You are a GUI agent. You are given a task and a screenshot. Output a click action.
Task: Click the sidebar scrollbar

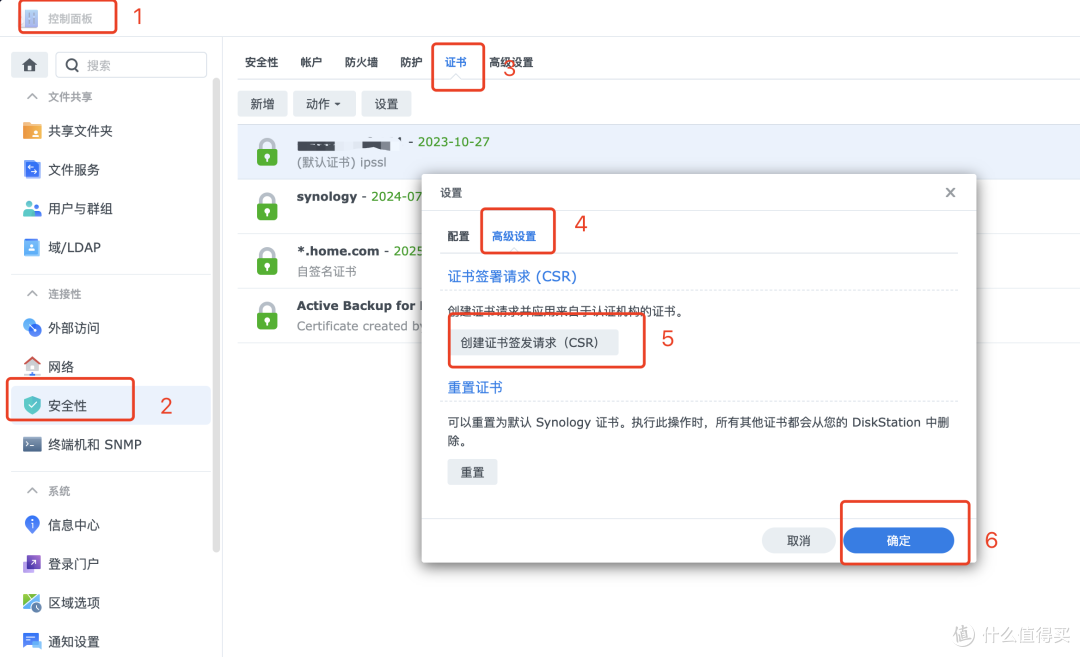coord(216,315)
